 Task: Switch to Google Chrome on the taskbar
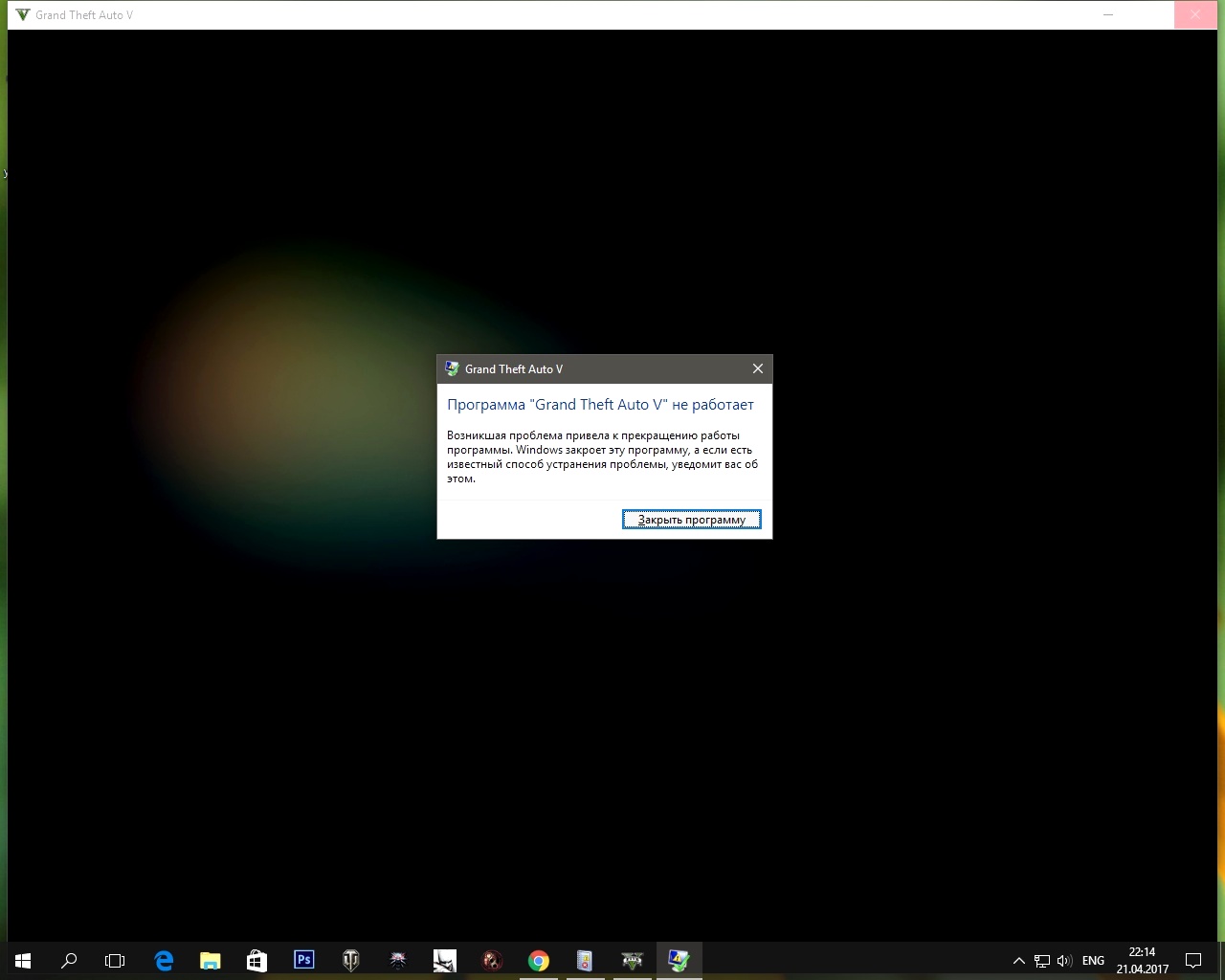coord(539,960)
